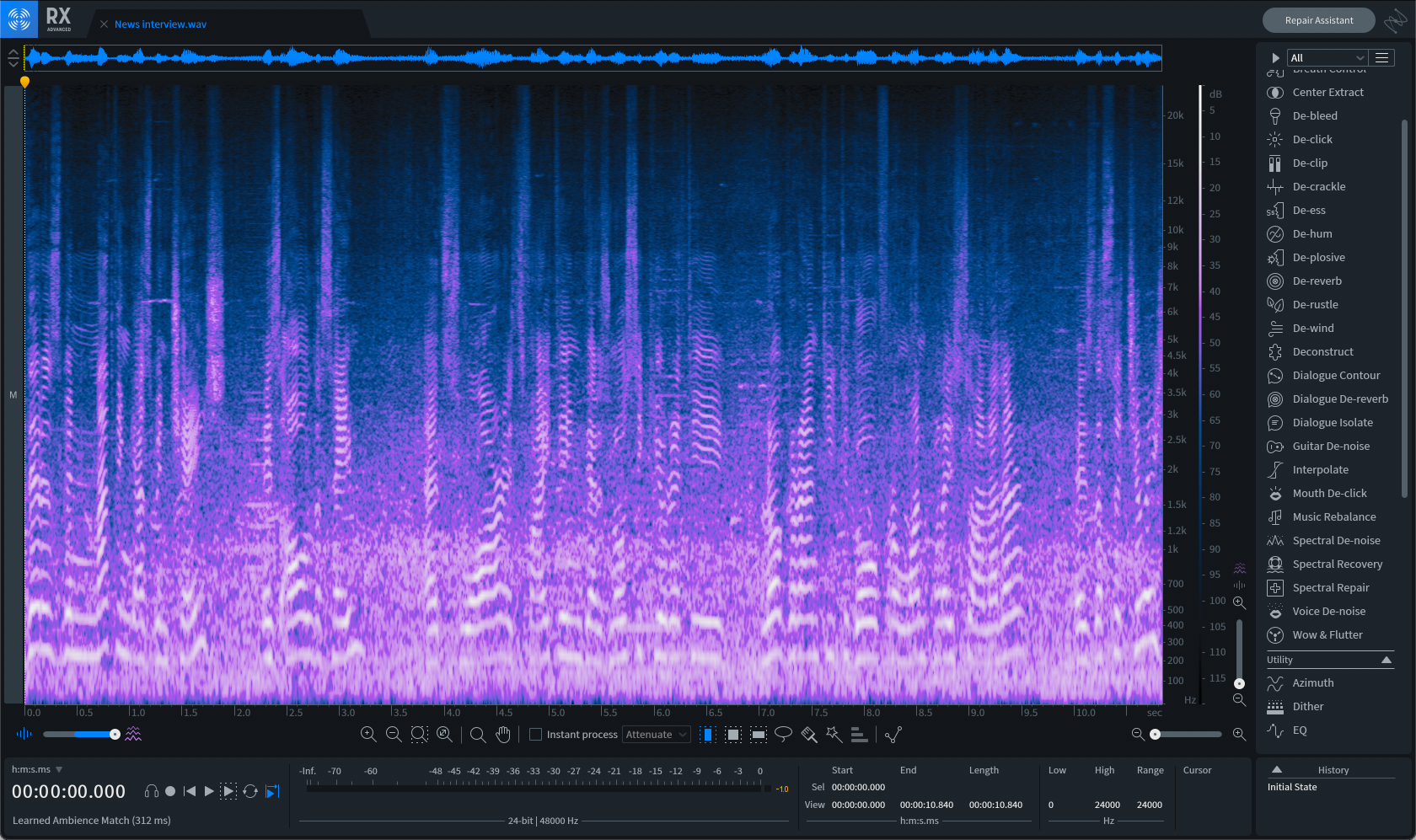
Task: Select the hand grab tool
Action: 503,735
